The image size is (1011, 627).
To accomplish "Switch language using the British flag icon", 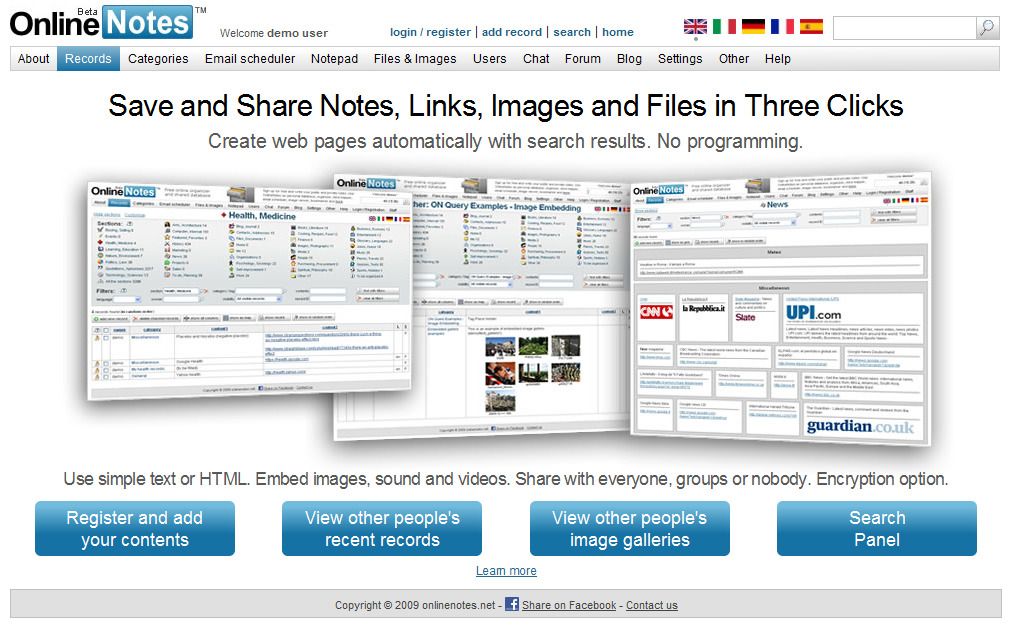I will pos(695,27).
